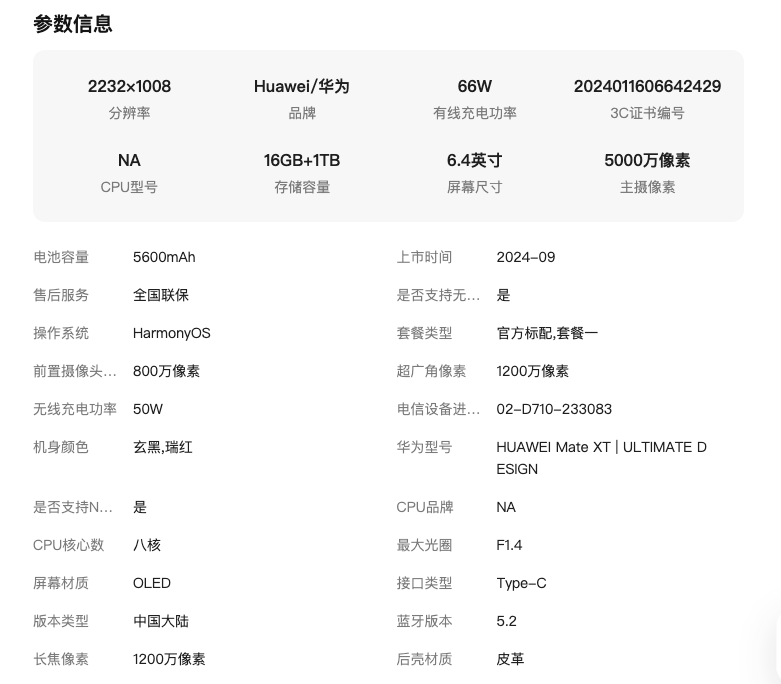Select the 66W wired charging power
This screenshot has width=781, height=684.
click(474, 86)
